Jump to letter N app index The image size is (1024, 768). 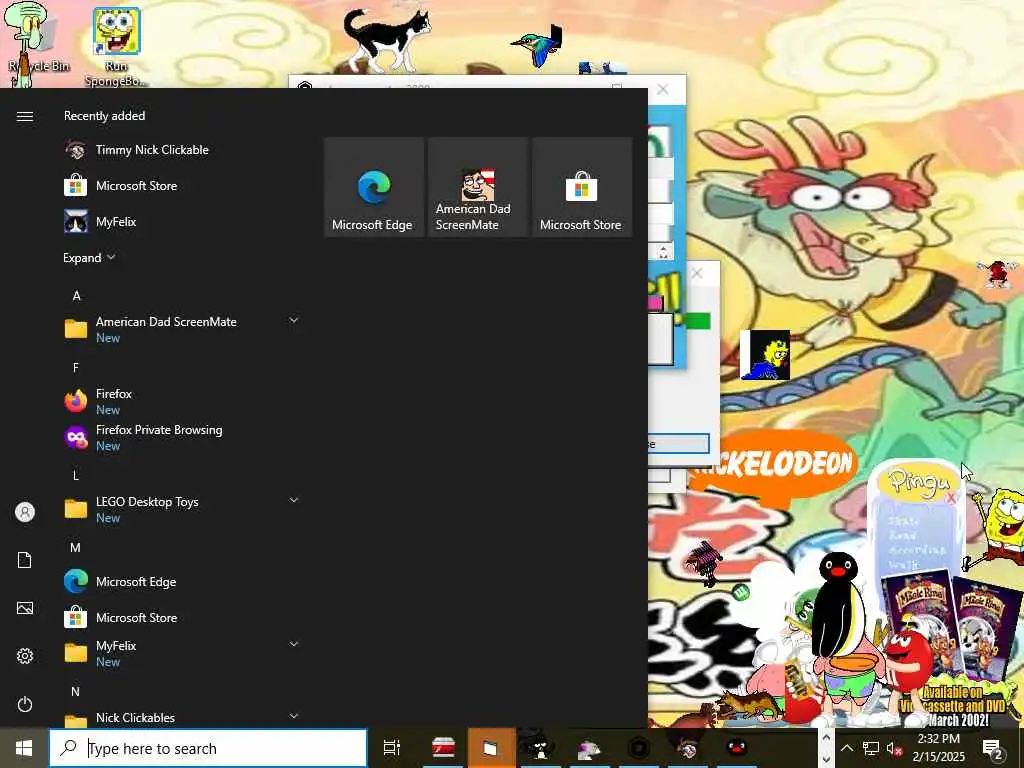(x=76, y=692)
